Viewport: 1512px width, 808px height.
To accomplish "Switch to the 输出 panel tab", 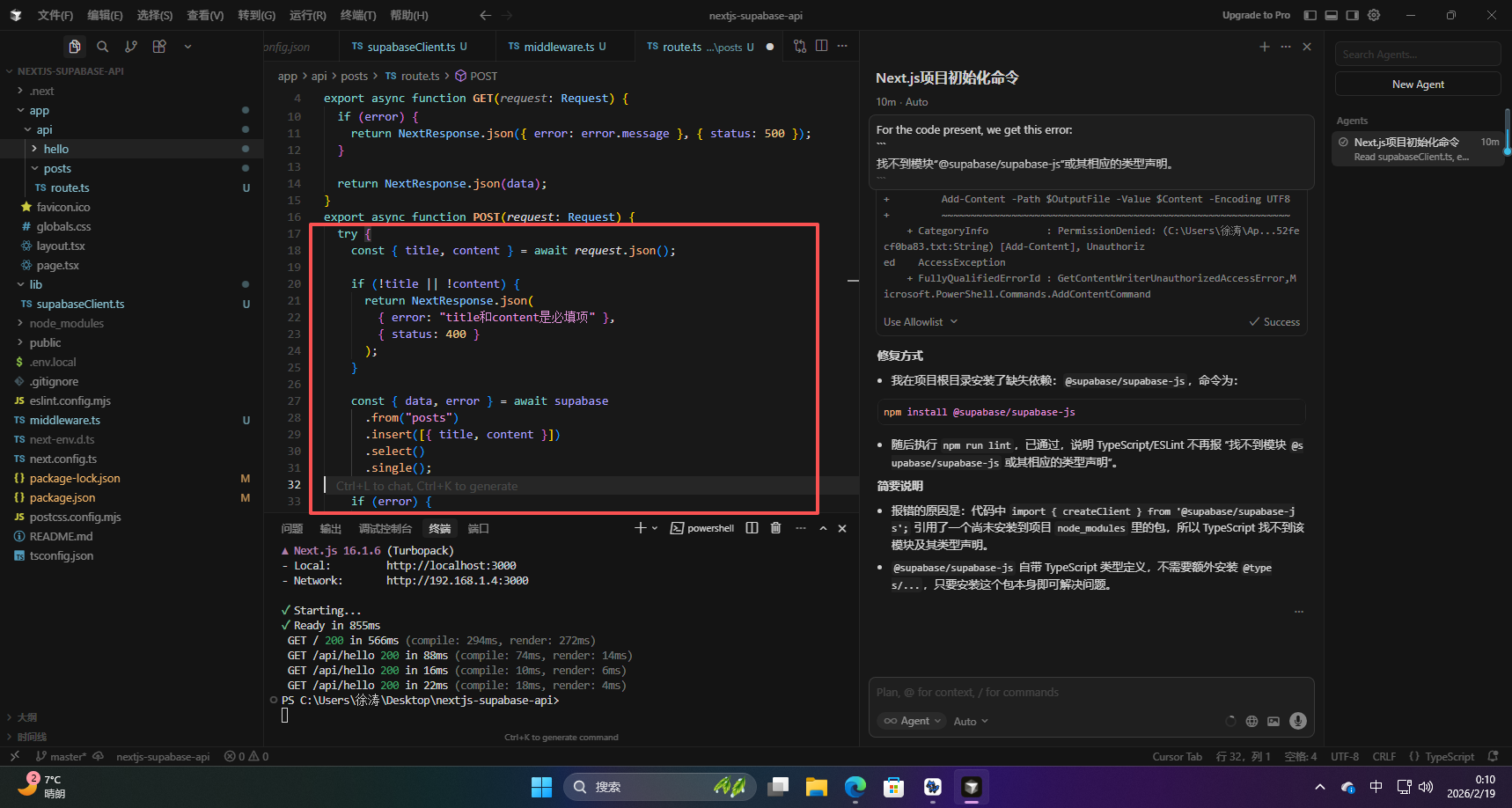I will 331,529.
